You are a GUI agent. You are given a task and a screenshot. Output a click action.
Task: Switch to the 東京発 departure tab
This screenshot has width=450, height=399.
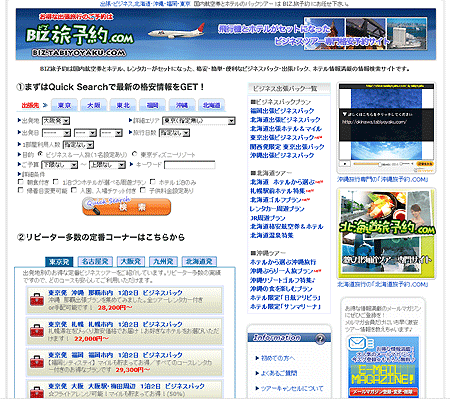click(59, 262)
